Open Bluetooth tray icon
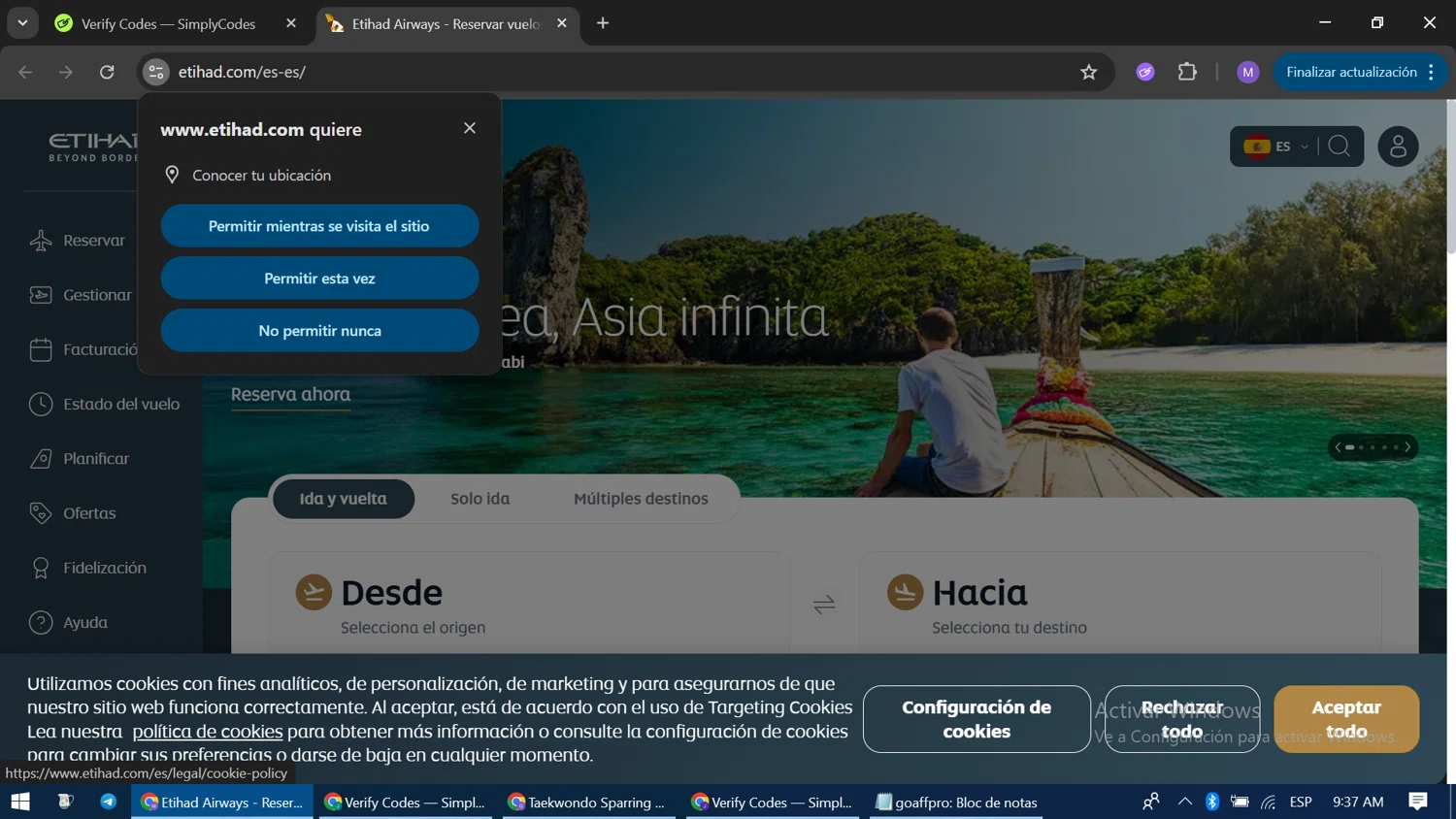Viewport: 1456px width, 819px height. (x=1212, y=802)
